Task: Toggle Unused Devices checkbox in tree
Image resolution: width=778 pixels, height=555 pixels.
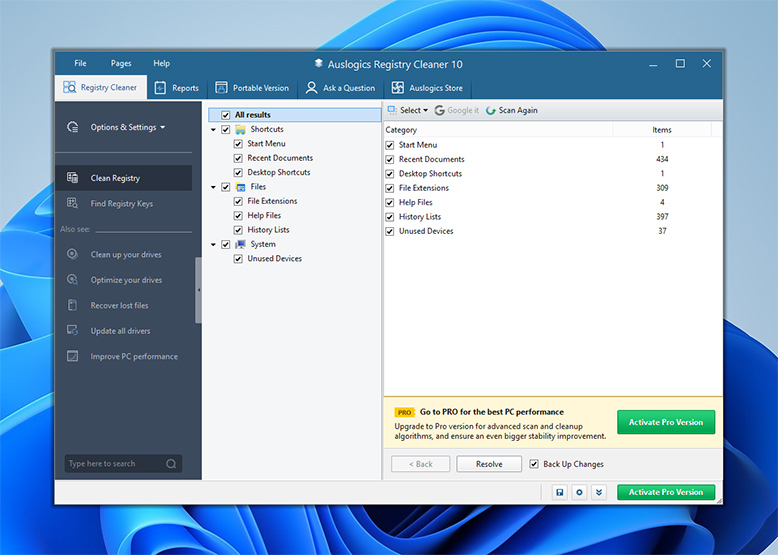Action: point(238,259)
